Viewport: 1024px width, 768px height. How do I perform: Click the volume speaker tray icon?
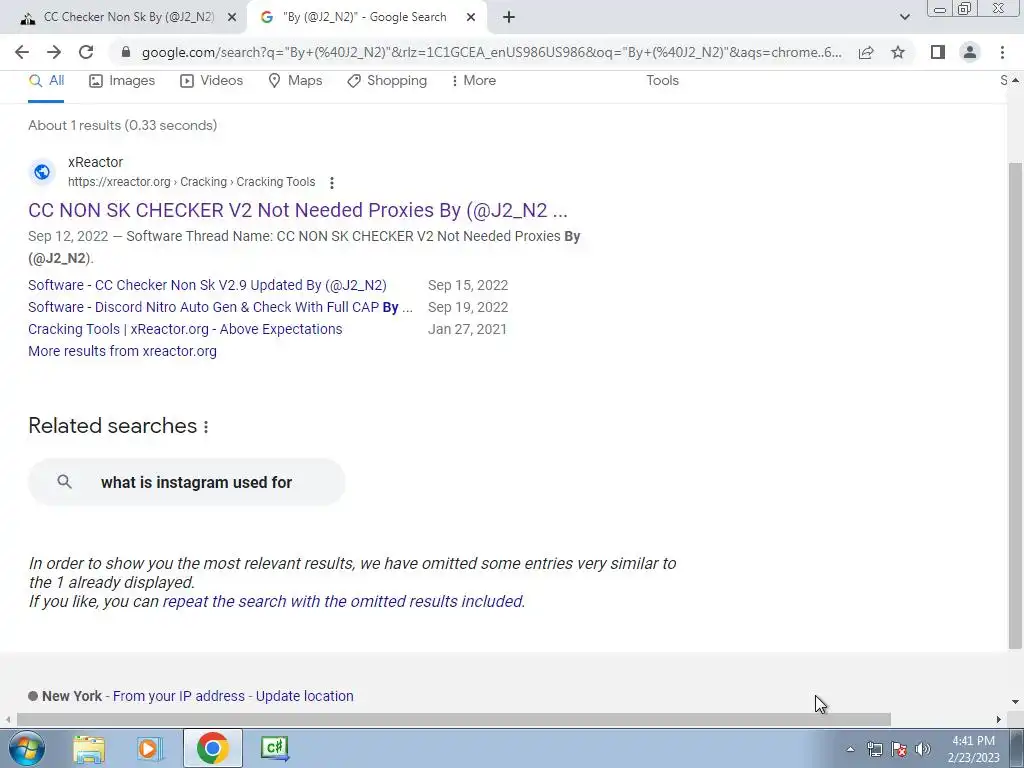click(x=923, y=749)
